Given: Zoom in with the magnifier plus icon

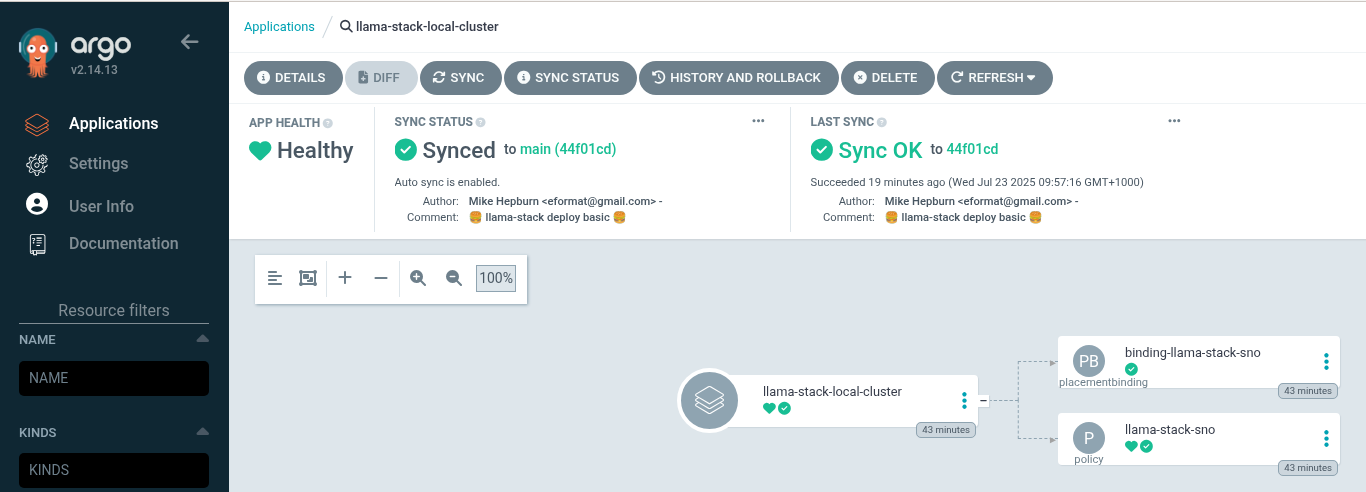Looking at the screenshot, I should click(x=418, y=278).
